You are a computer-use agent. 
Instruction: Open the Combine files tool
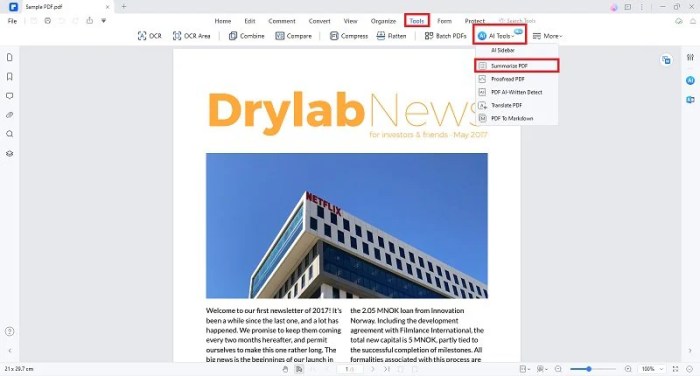[246, 36]
